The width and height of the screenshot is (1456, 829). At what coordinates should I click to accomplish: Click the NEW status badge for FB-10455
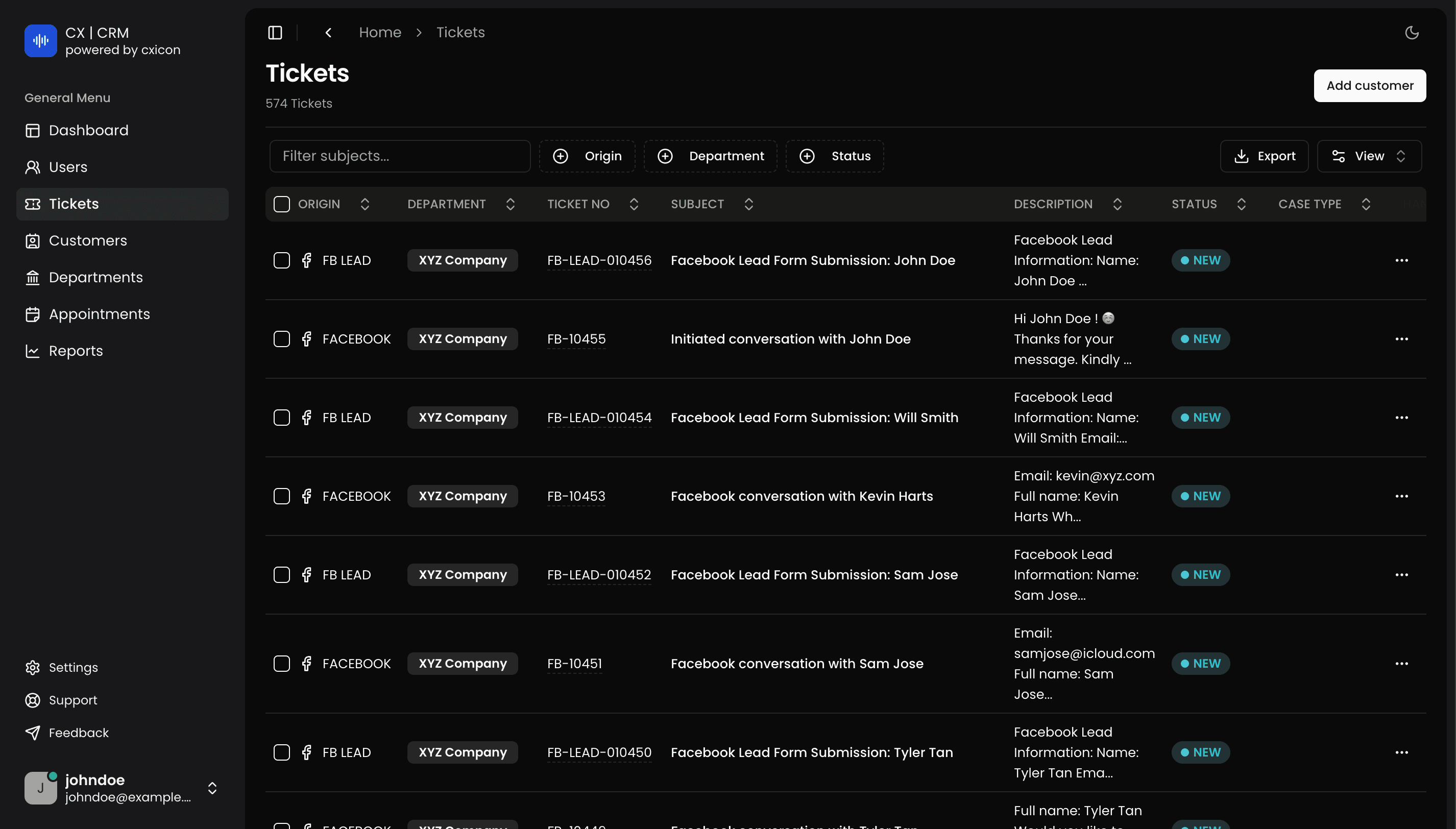click(x=1200, y=339)
